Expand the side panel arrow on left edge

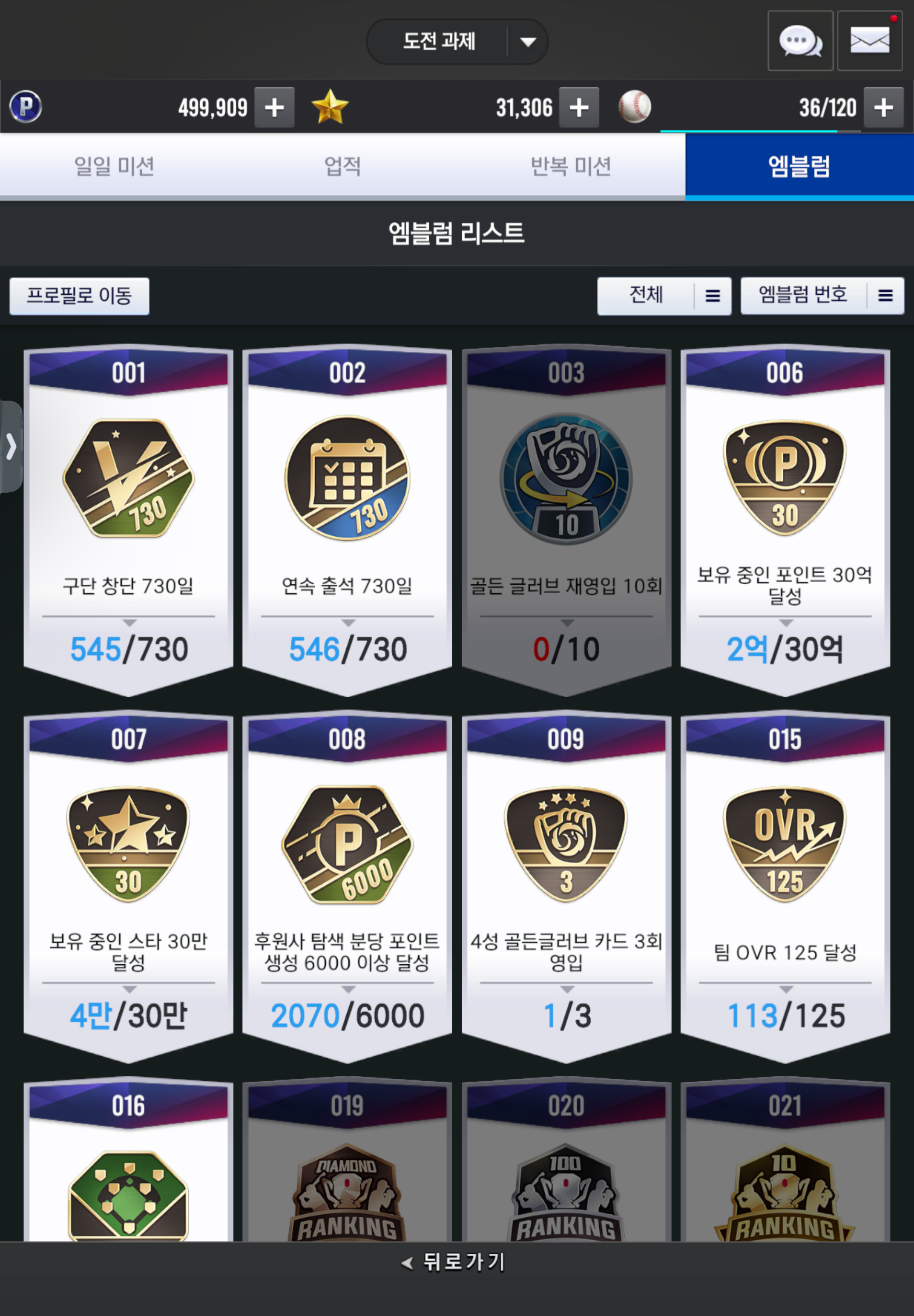11,446
